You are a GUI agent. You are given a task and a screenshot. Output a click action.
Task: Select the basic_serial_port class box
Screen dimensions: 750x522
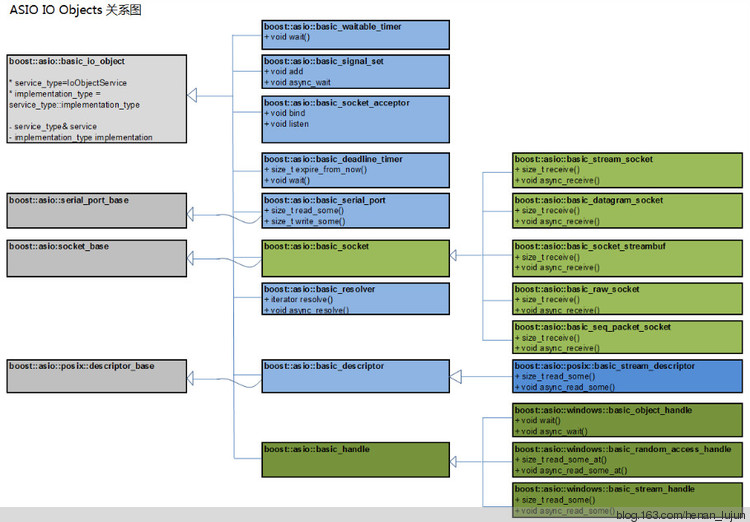[x=355, y=211]
